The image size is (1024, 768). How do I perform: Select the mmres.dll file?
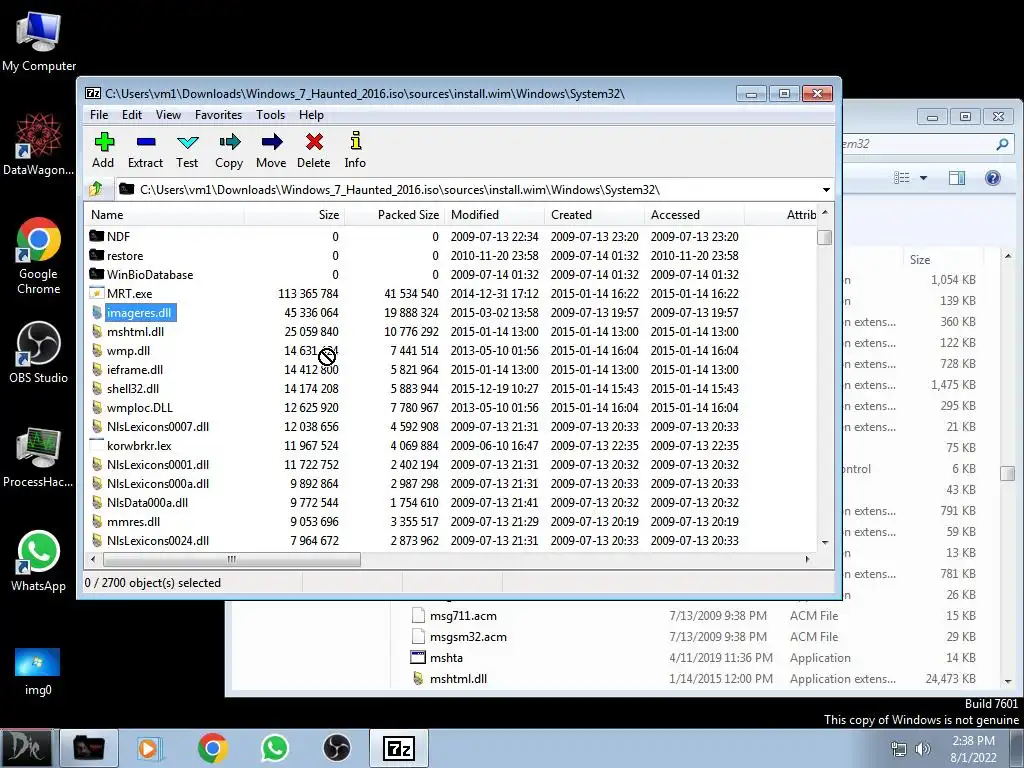tap(125, 522)
